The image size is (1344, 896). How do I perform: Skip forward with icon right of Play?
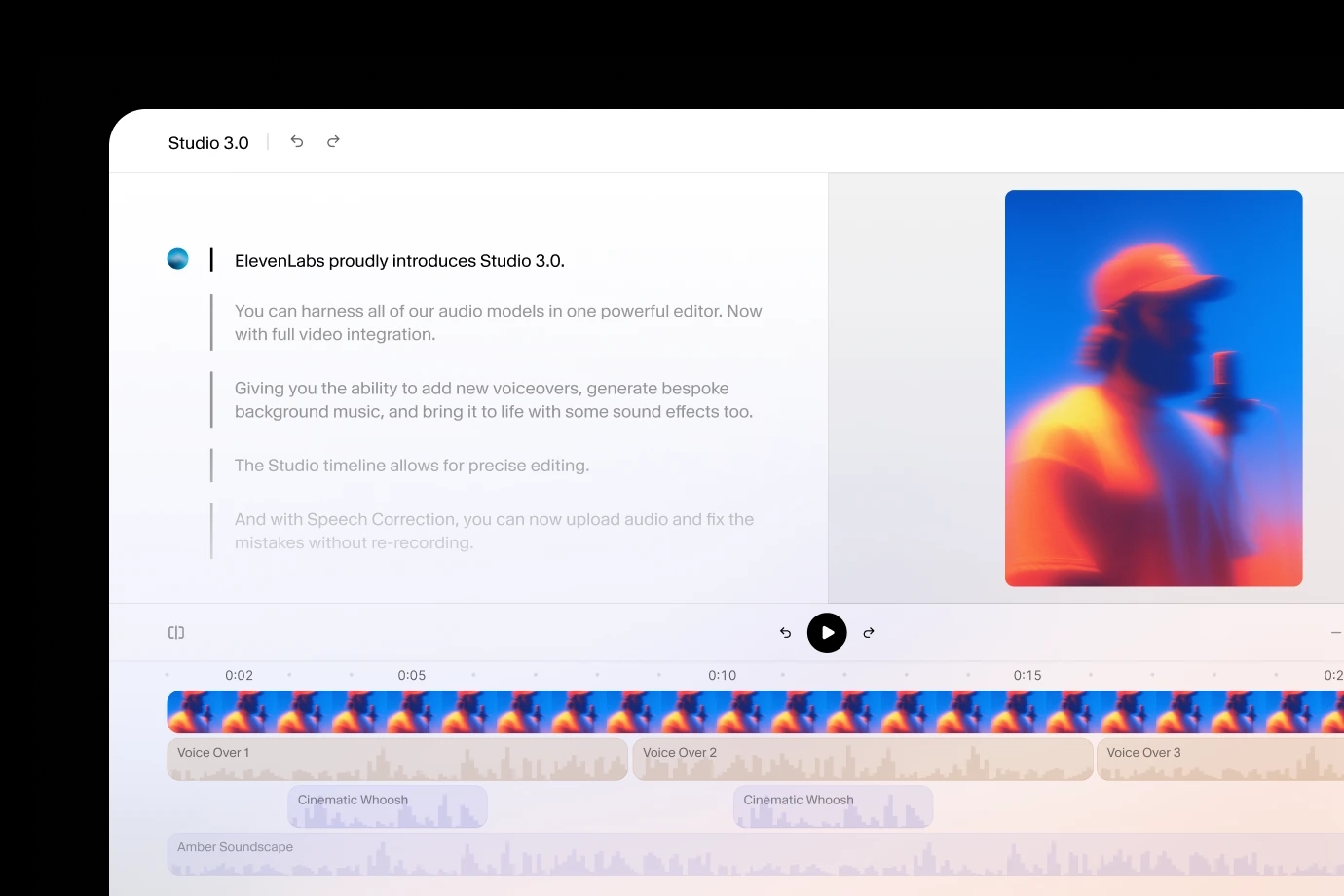pyautogui.click(x=869, y=633)
